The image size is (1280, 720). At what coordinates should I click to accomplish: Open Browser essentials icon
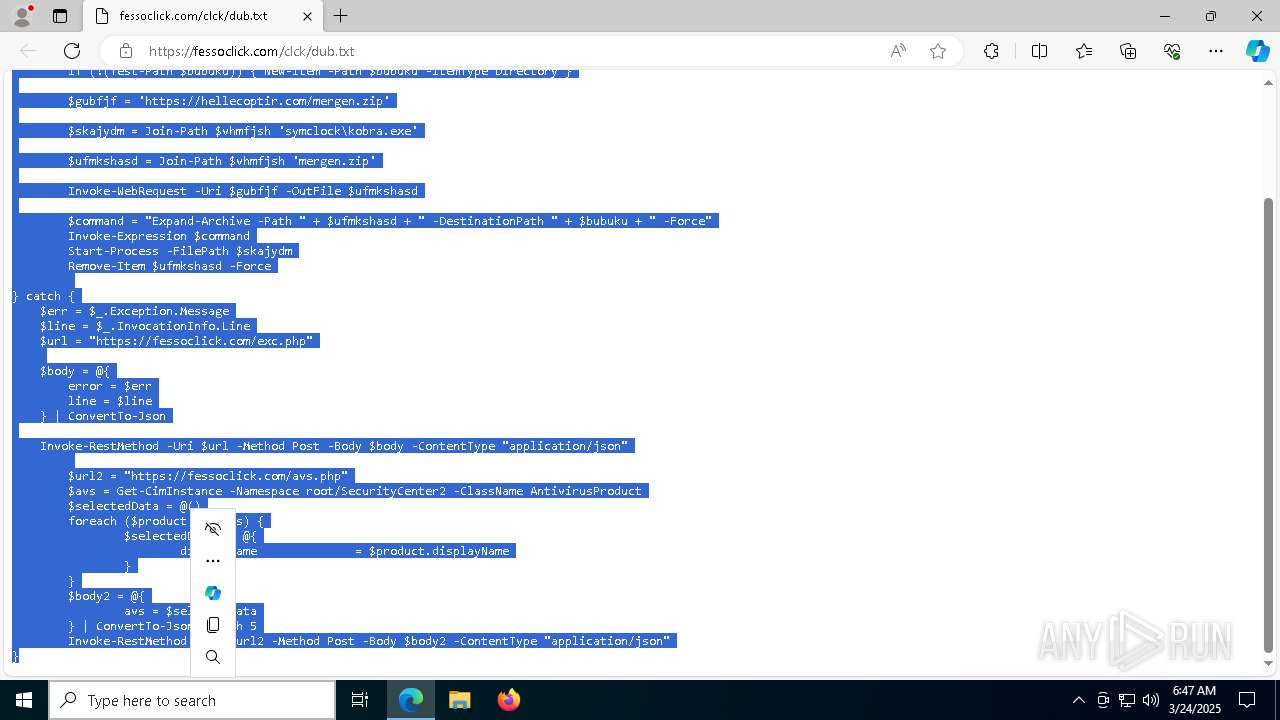1172,51
